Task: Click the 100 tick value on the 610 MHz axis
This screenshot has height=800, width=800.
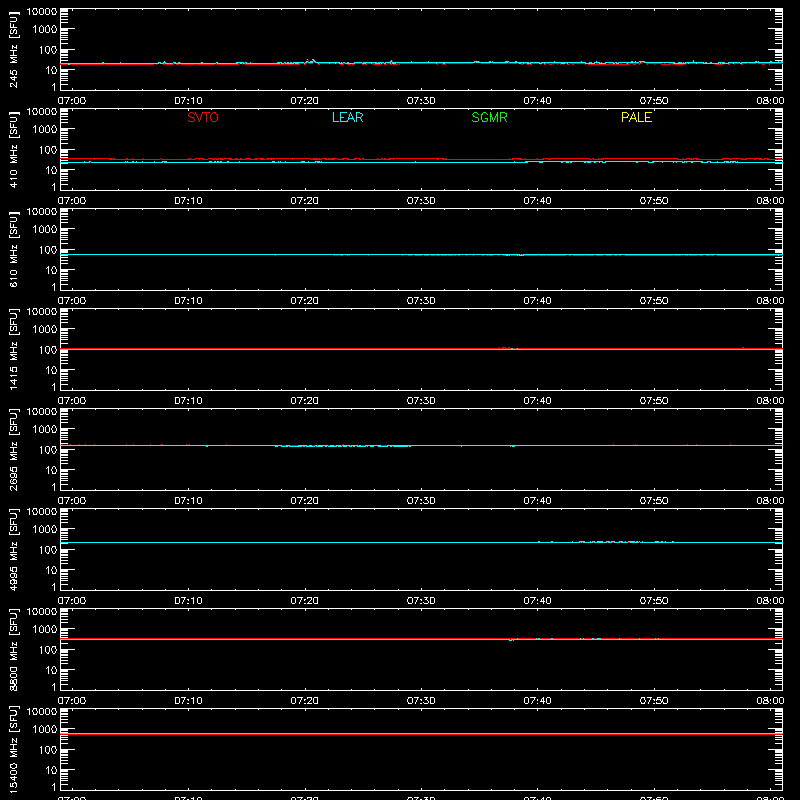Action: (x=48, y=249)
